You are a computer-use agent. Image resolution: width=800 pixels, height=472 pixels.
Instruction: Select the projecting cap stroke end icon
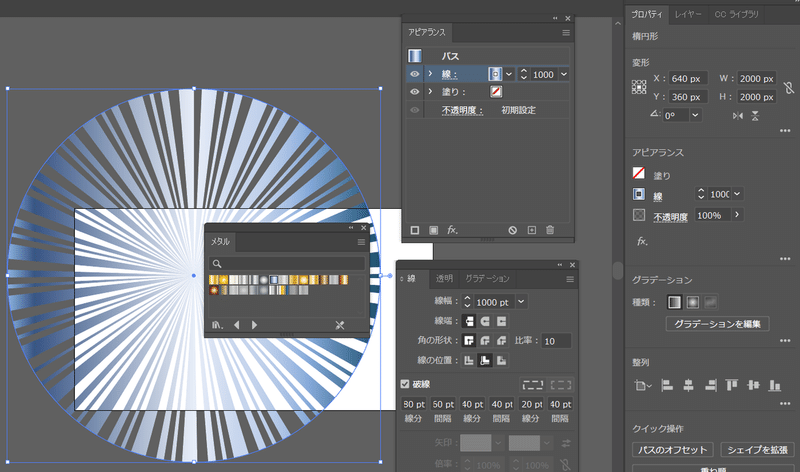coord(502,321)
